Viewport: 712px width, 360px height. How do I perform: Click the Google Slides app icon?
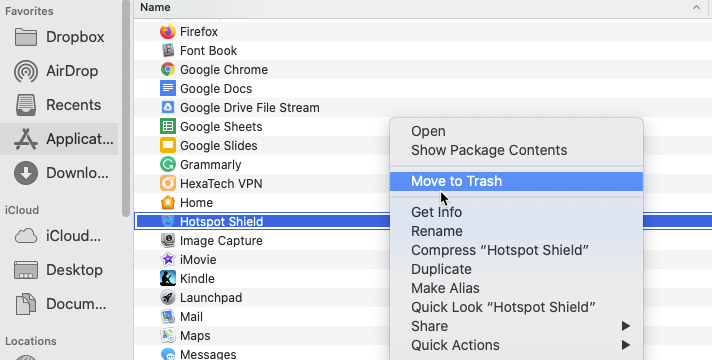click(x=168, y=145)
